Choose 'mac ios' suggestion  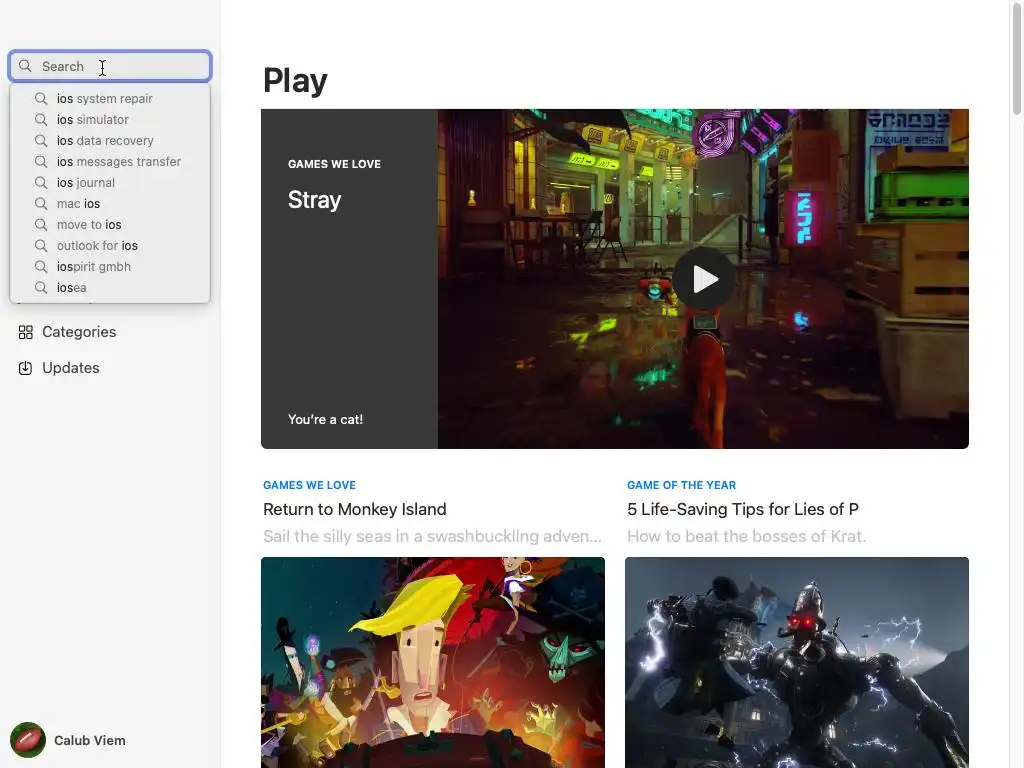[x=110, y=204]
